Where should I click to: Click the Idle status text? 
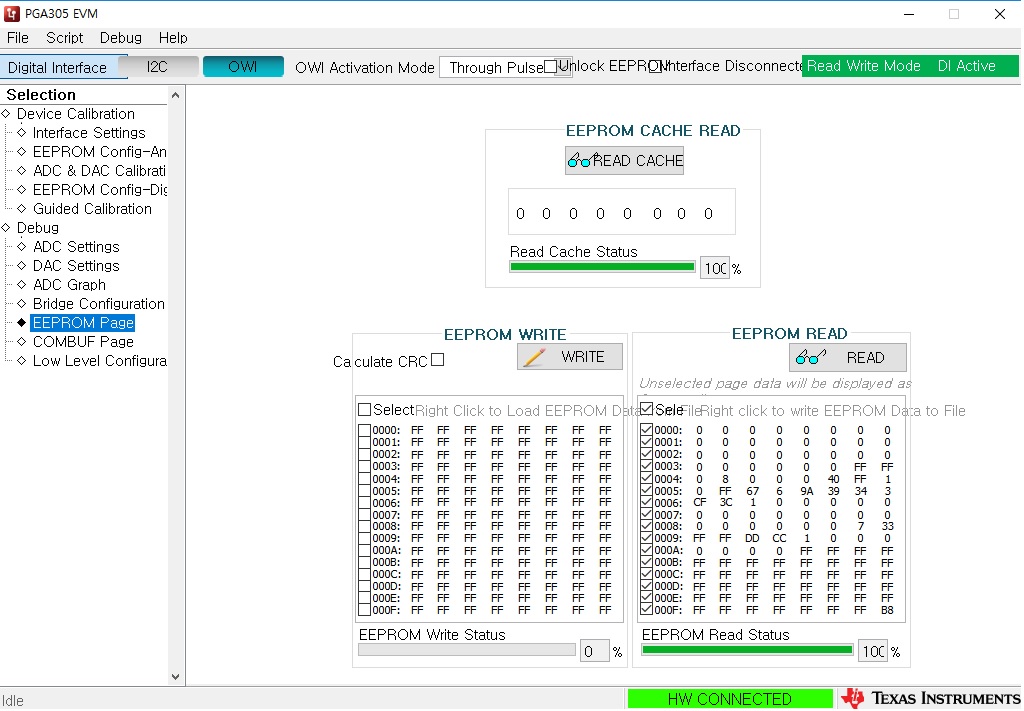coord(13,701)
